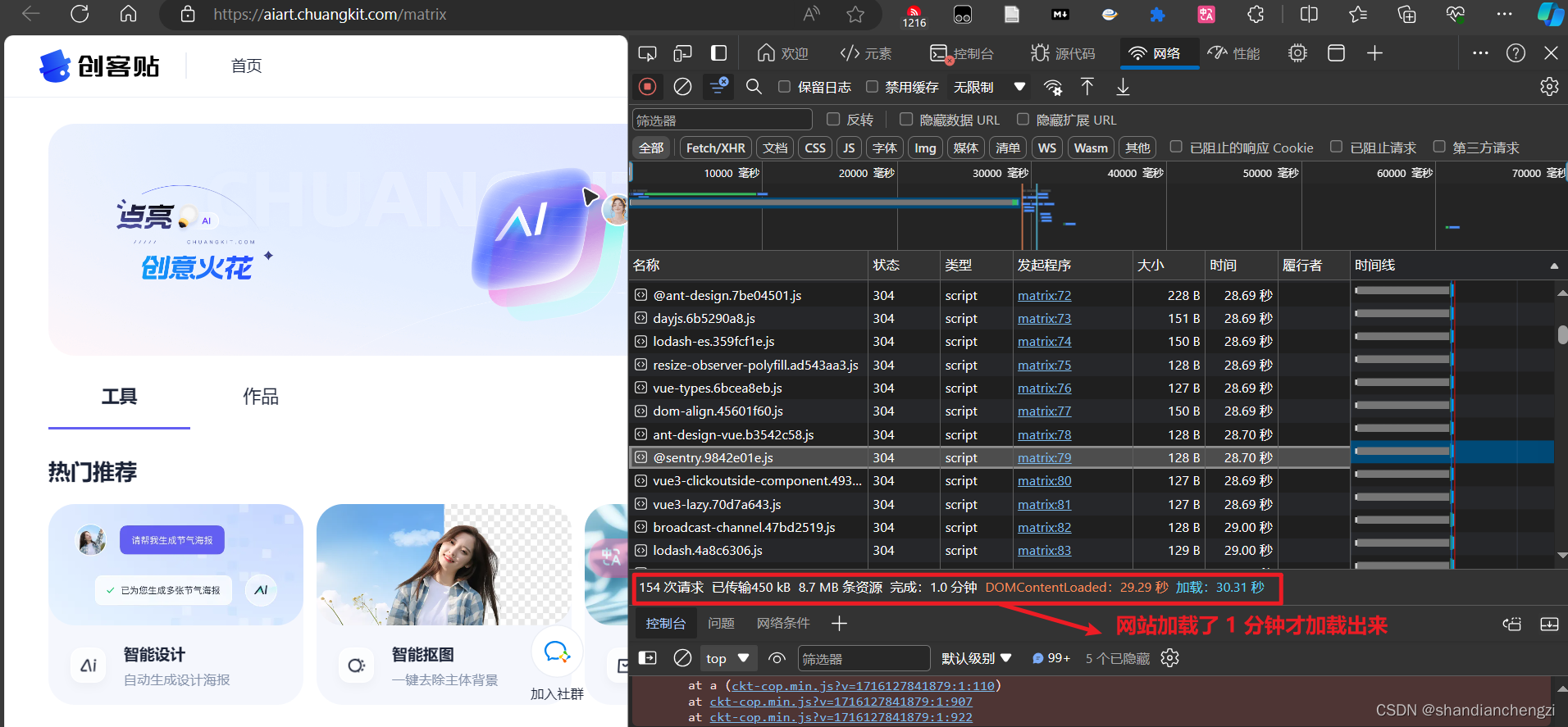Check 已阻止的响应 Cookie checkbox
The height and width of the screenshot is (727, 1568).
pyautogui.click(x=1176, y=147)
